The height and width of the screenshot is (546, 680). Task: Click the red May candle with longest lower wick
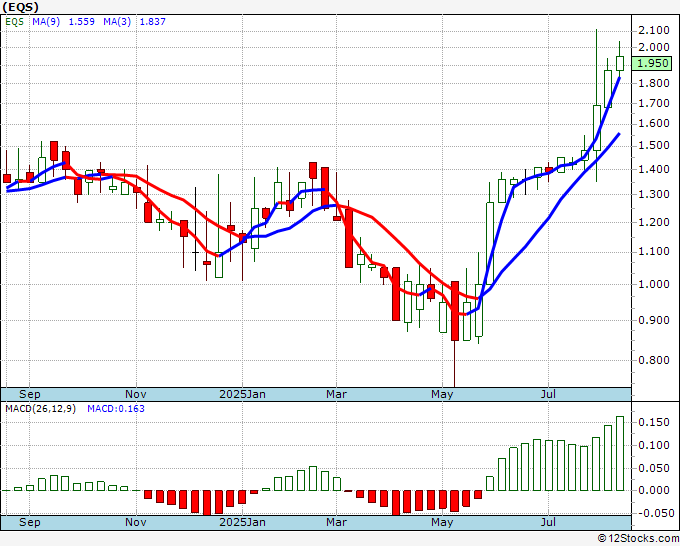pos(455,311)
